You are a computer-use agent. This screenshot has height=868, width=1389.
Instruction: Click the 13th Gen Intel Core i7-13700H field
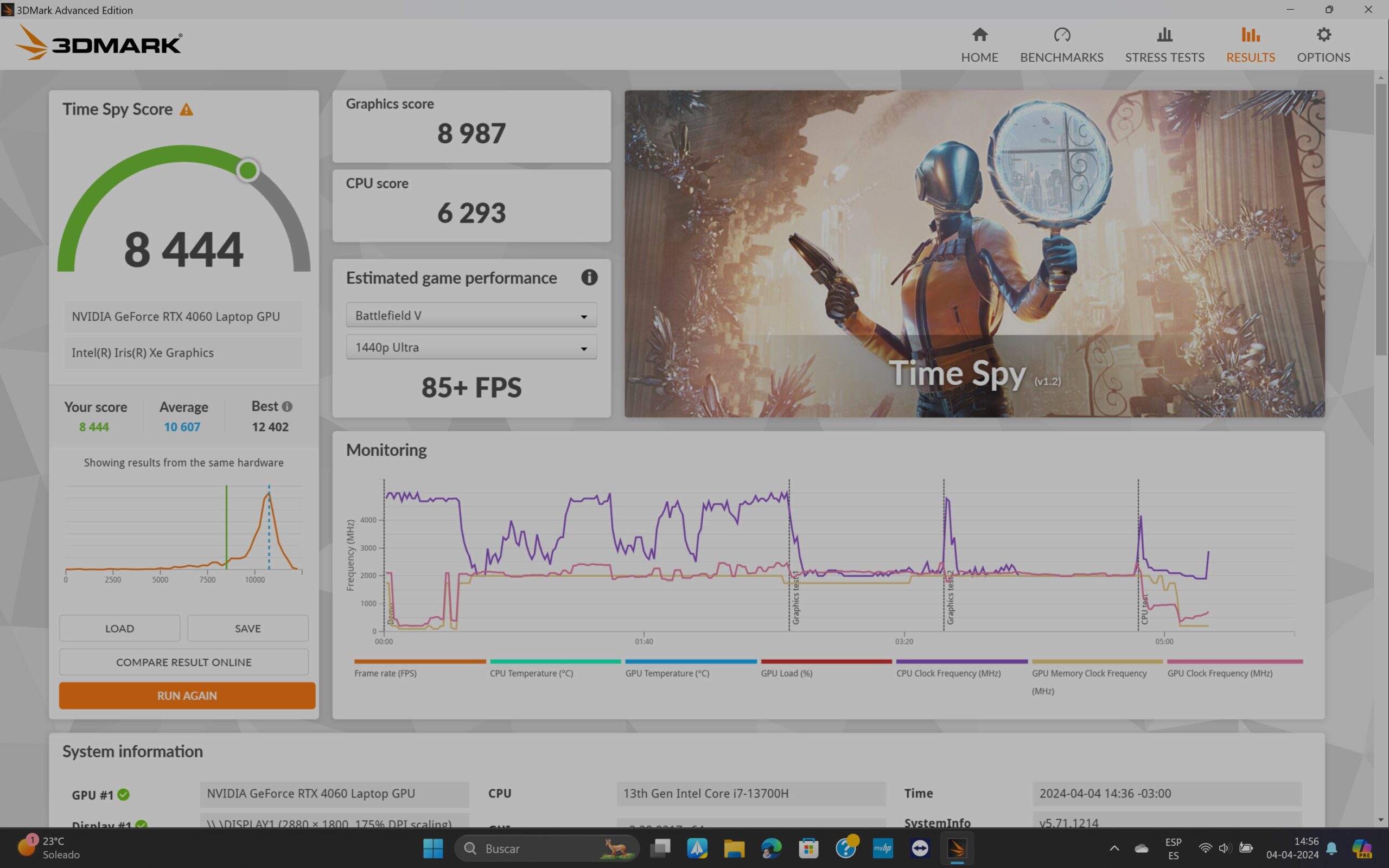tap(751, 793)
